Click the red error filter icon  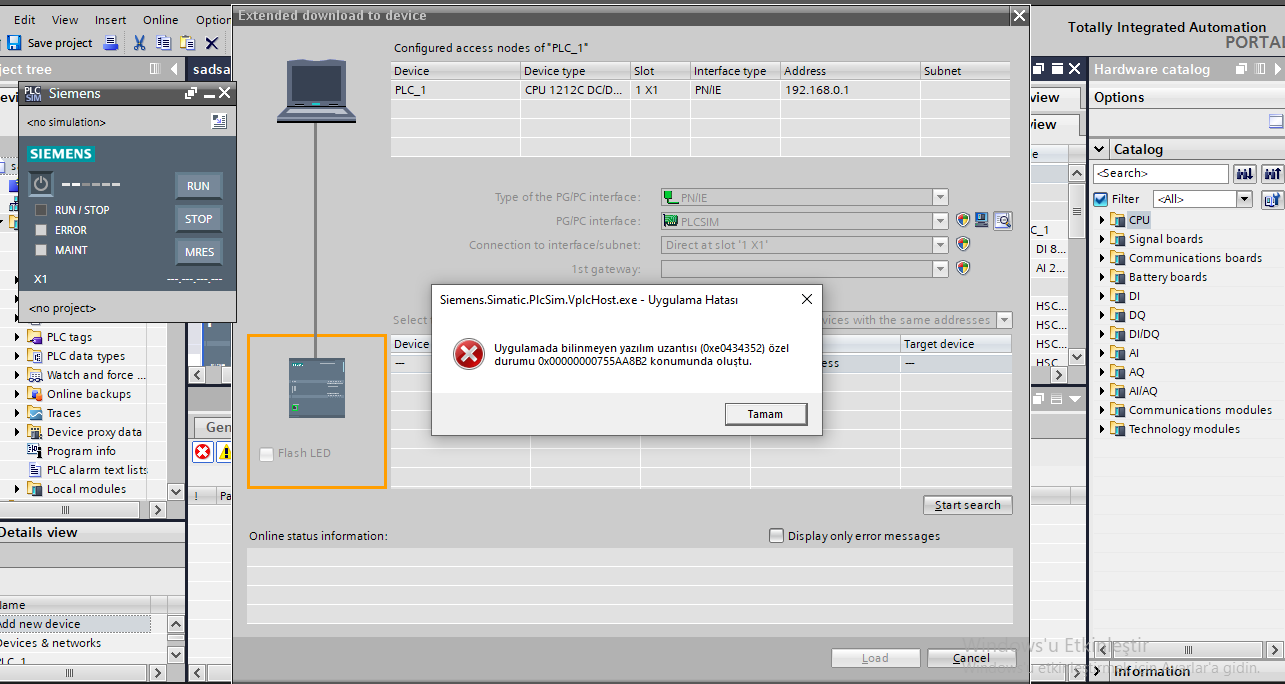203,452
